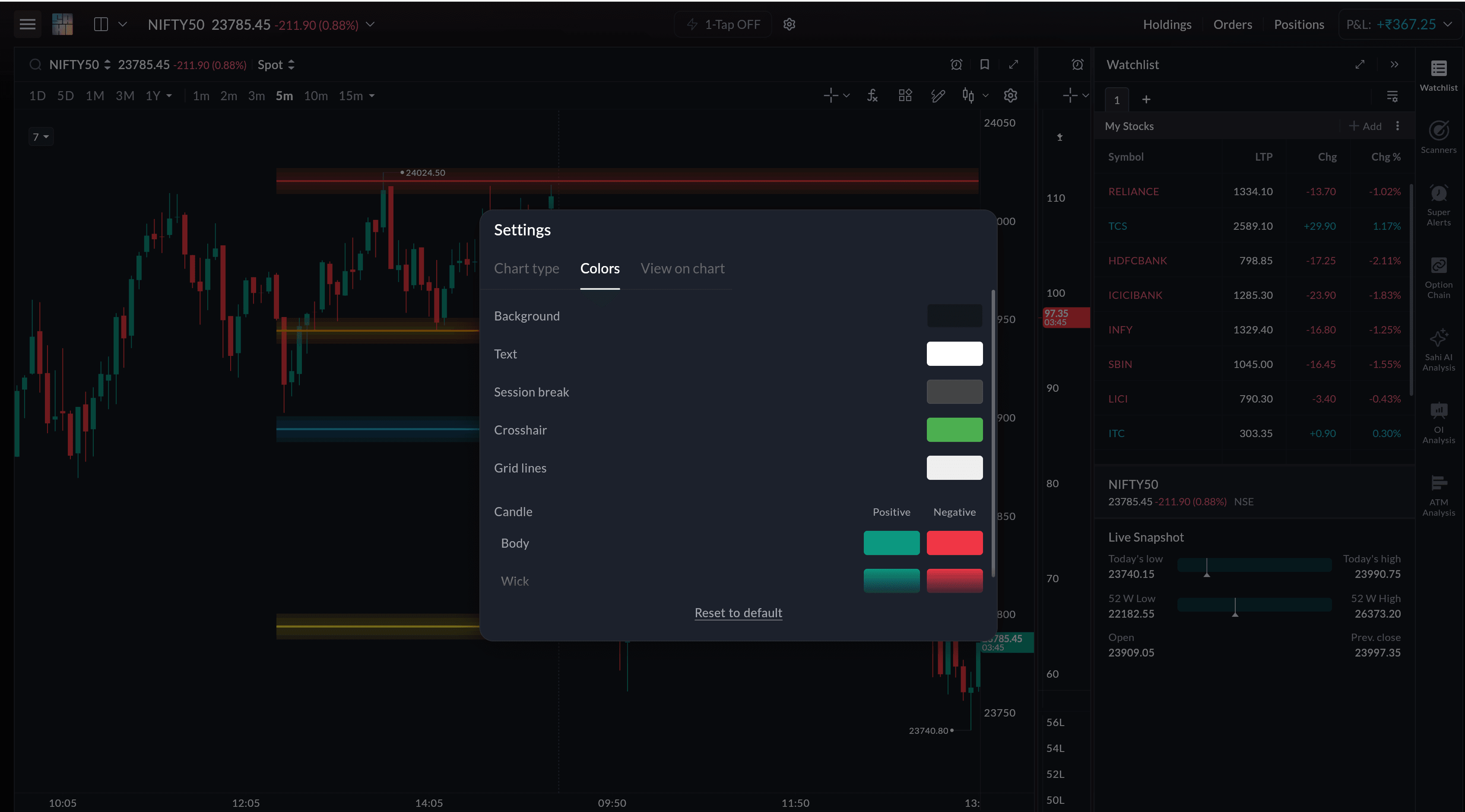Click the chart alarm clock icon
This screenshot has height=812, width=1465.
click(956, 65)
